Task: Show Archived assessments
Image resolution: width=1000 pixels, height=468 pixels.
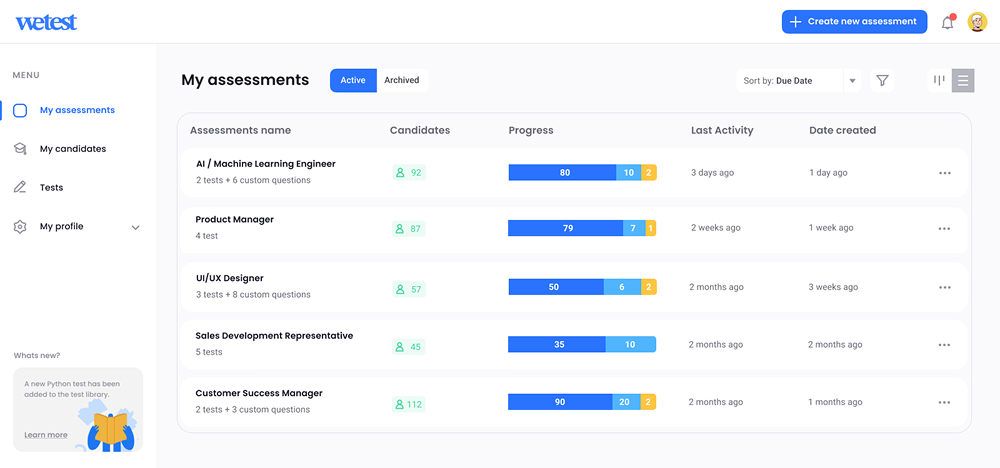Action: tap(402, 80)
